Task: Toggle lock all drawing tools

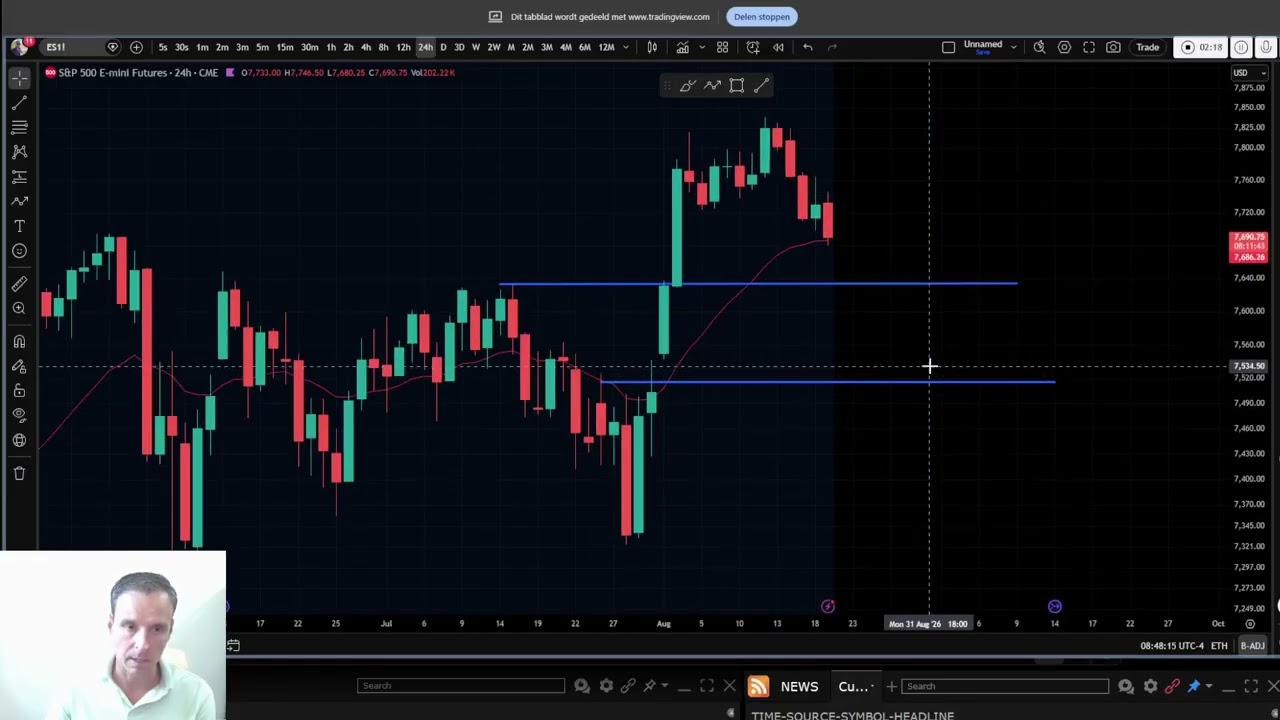Action: tap(19, 391)
